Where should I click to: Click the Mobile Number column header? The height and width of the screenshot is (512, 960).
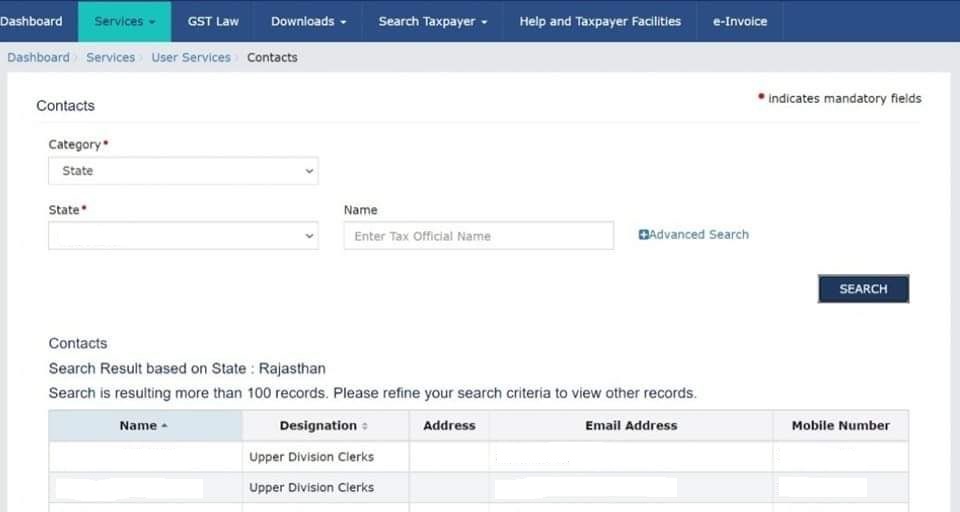tap(840, 426)
